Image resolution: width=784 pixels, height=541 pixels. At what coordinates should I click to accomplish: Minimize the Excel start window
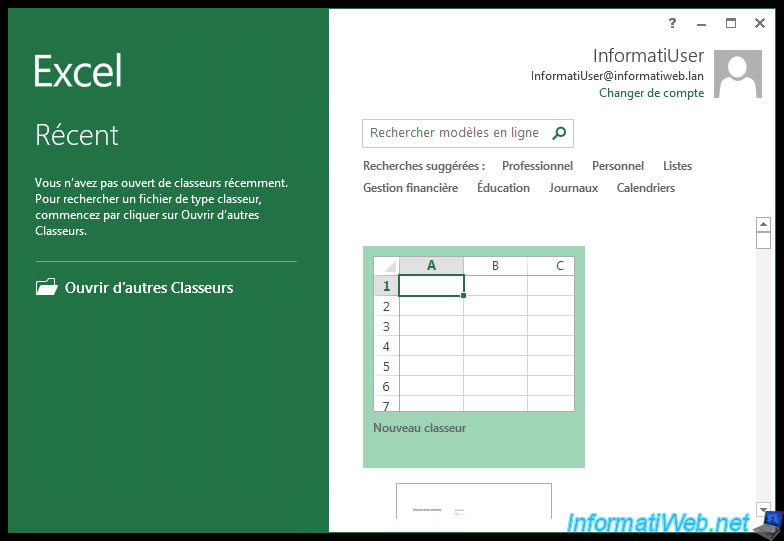coord(702,23)
